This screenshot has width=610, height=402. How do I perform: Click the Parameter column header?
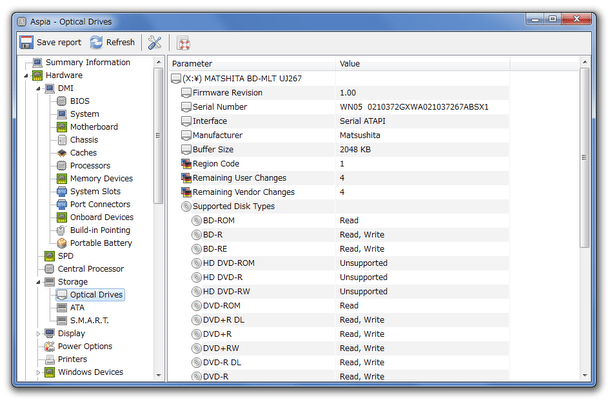[x=252, y=64]
